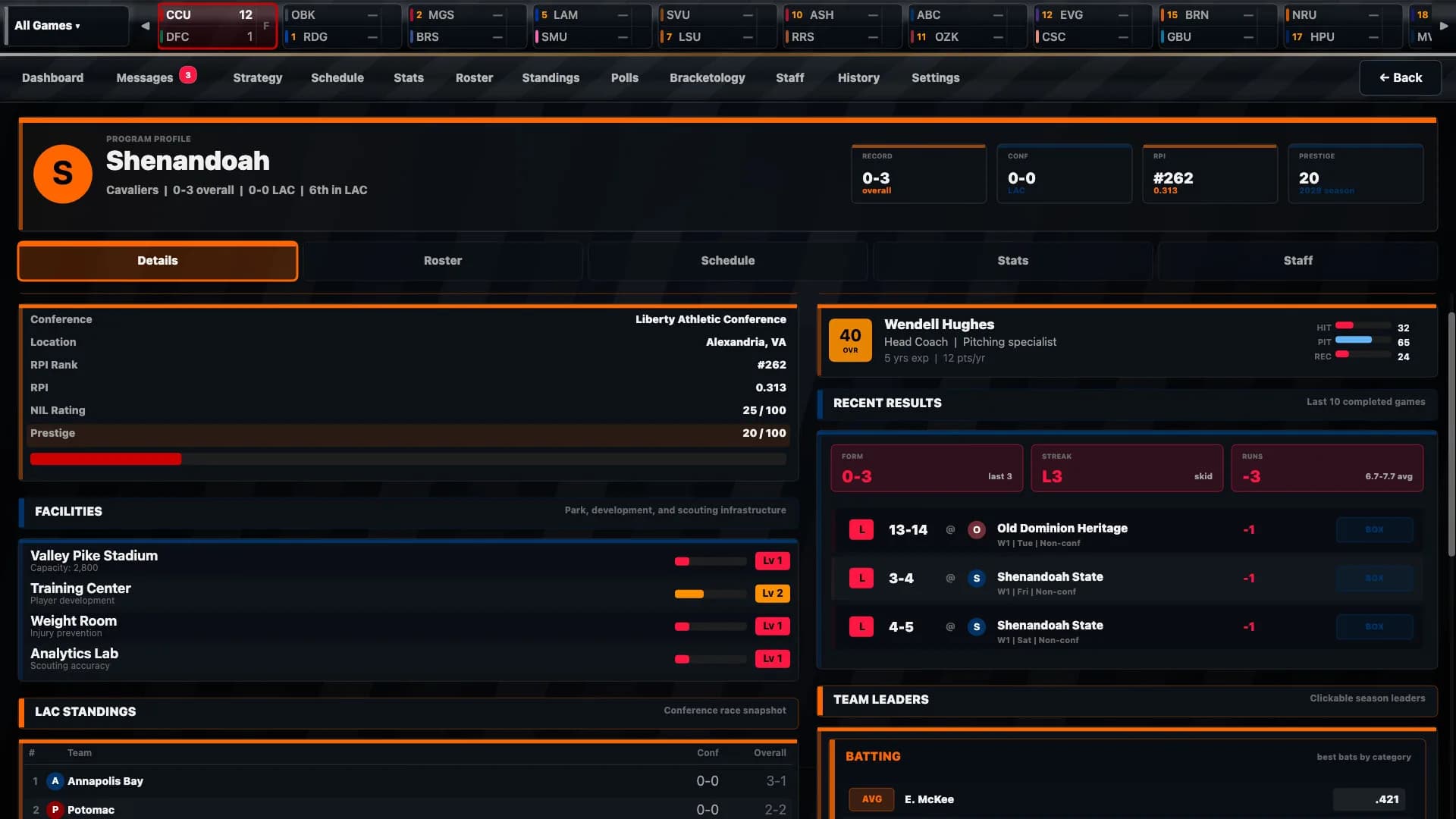Click the Lv 2 Training Center badge
This screenshot has height=819, width=1456.
[x=772, y=594]
